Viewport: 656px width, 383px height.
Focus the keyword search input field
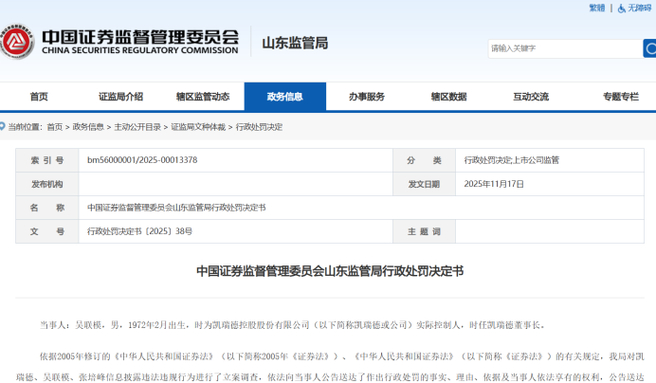(x=565, y=49)
